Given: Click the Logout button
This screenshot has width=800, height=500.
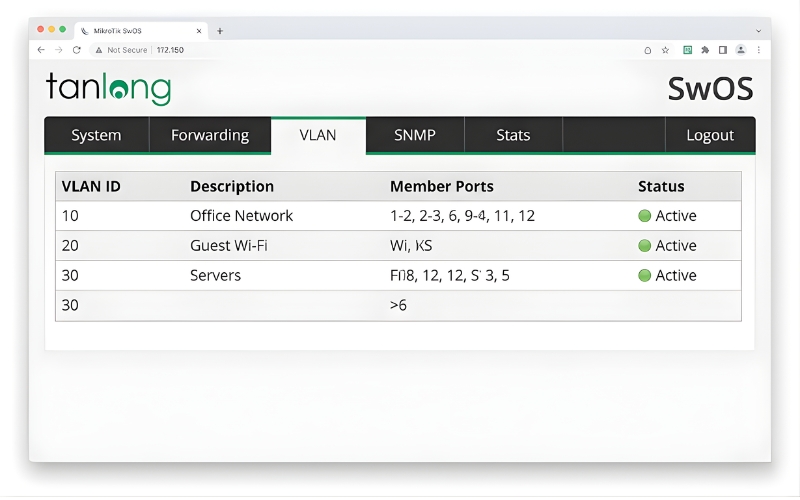Looking at the screenshot, I should 710,136.
